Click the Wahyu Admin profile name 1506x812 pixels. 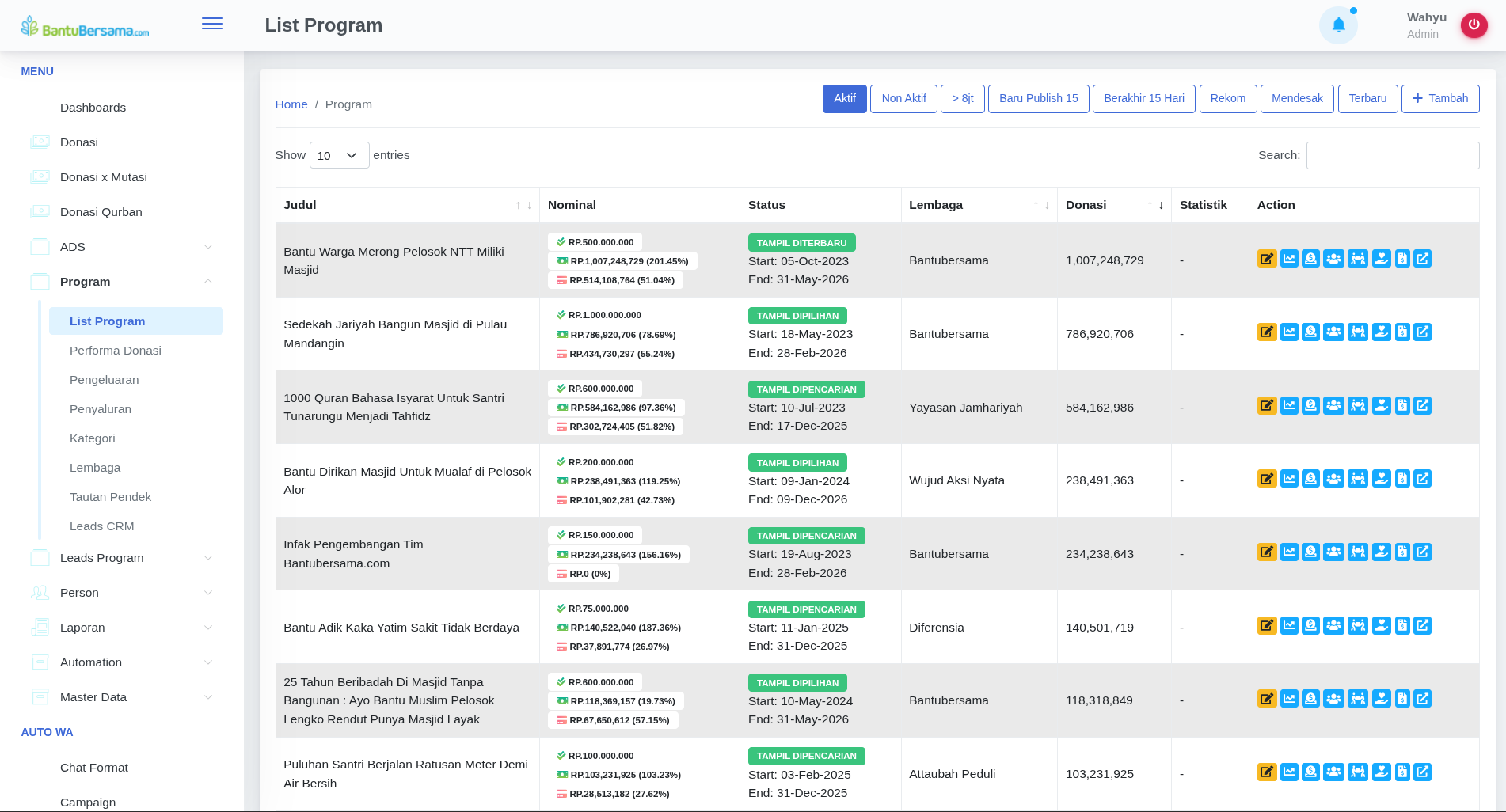click(x=1426, y=25)
